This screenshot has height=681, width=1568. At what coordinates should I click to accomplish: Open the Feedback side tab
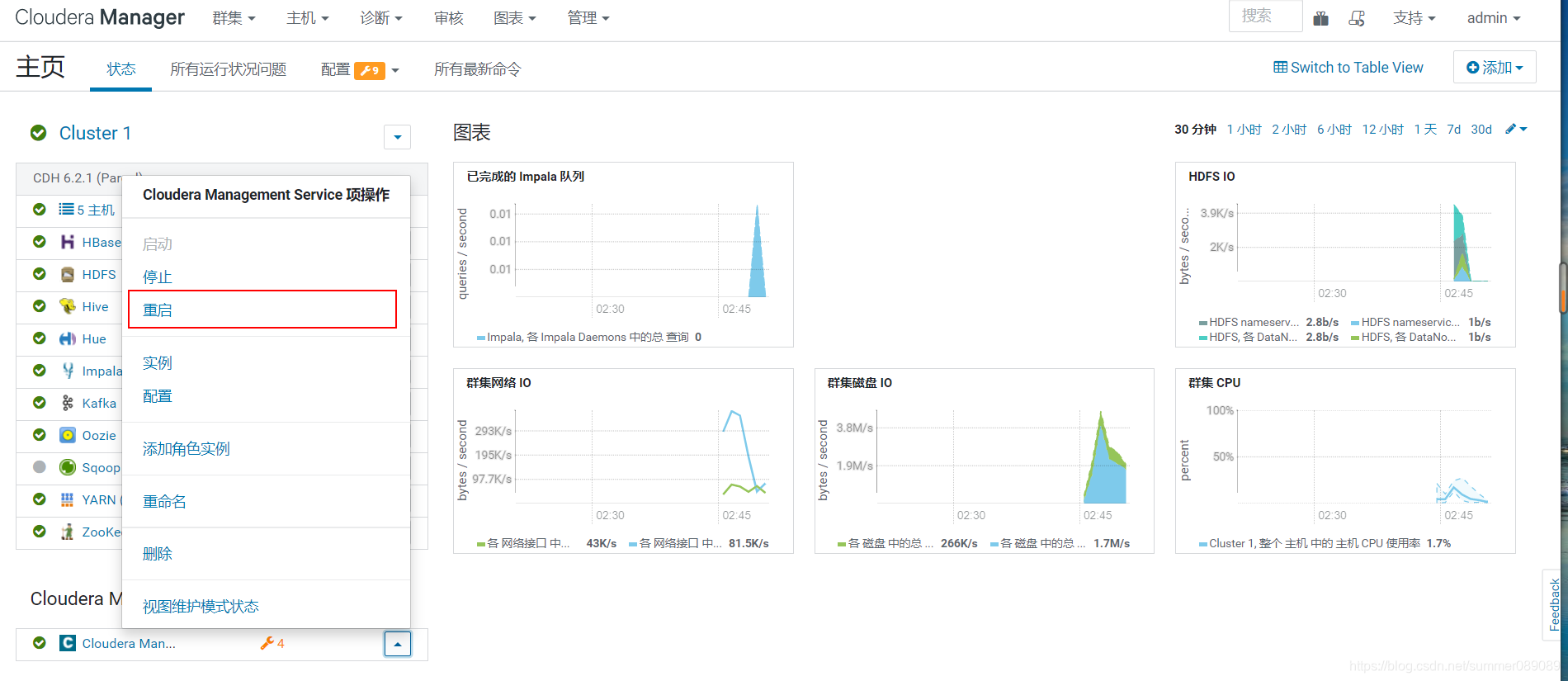click(1553, 604)
